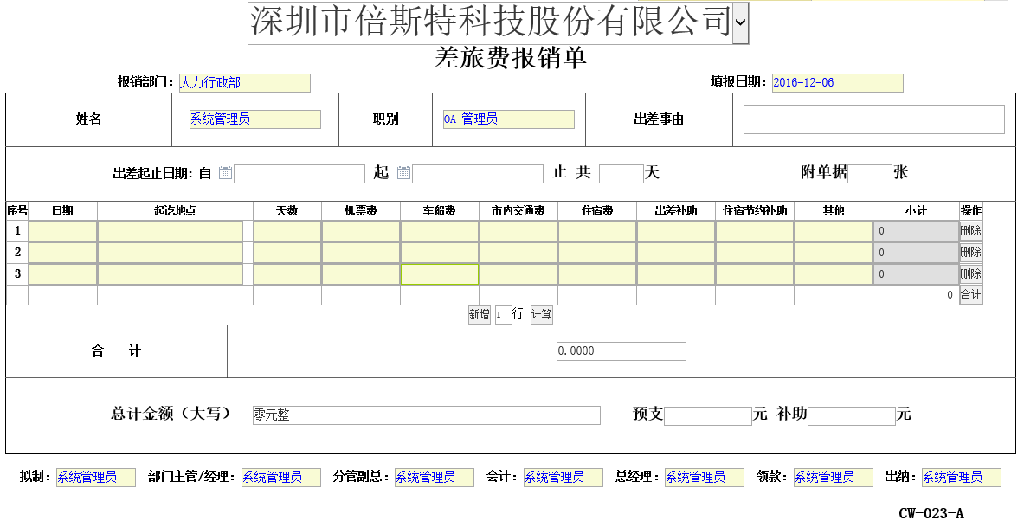Click the 起讫地点 cell in row 3
Image resolution: width=1024 pixels, height=527 pixels.
tap(170, 274)
